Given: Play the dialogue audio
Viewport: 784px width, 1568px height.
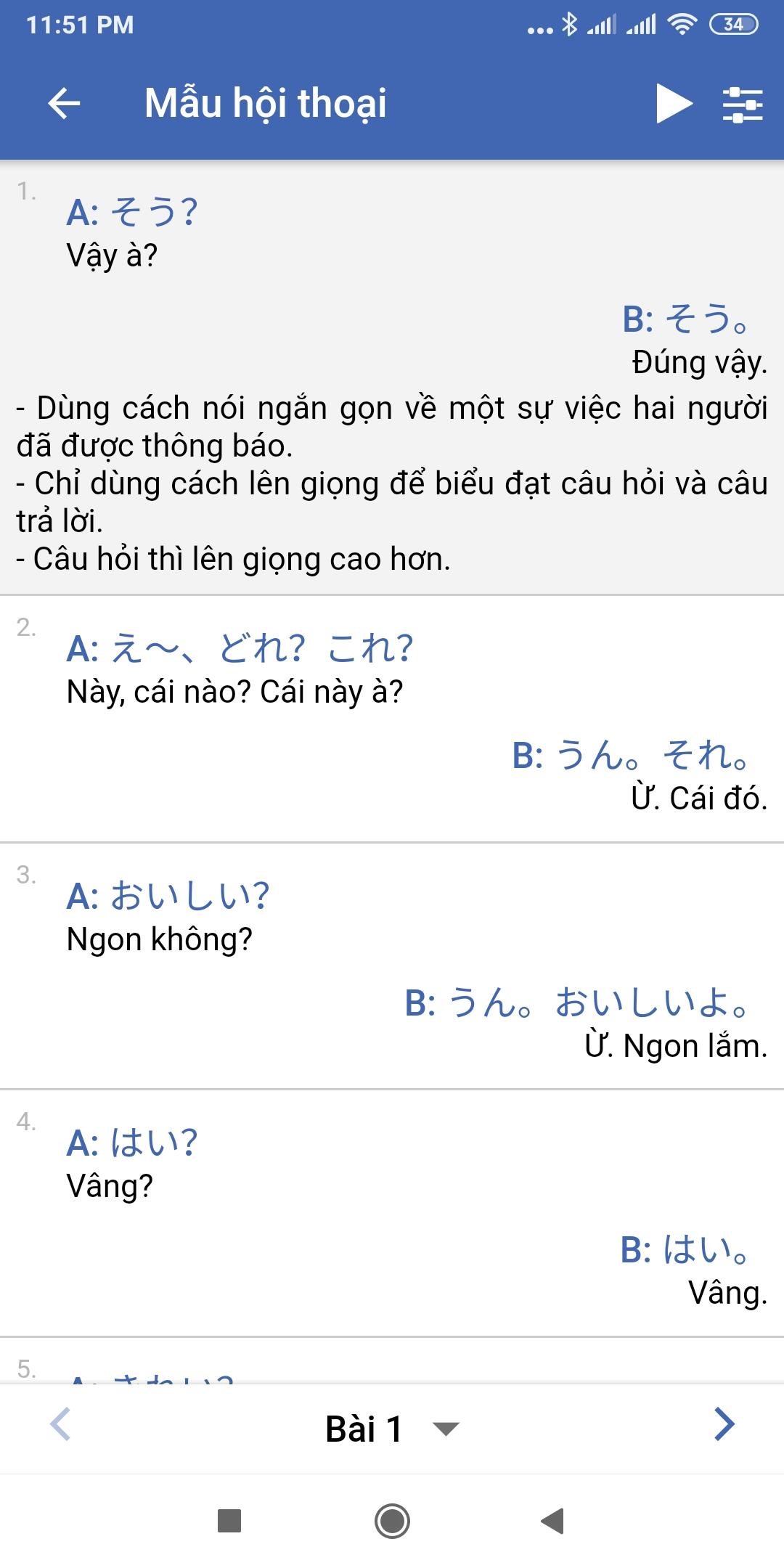Looking at the screenshot, I should (x=674, y=103).
